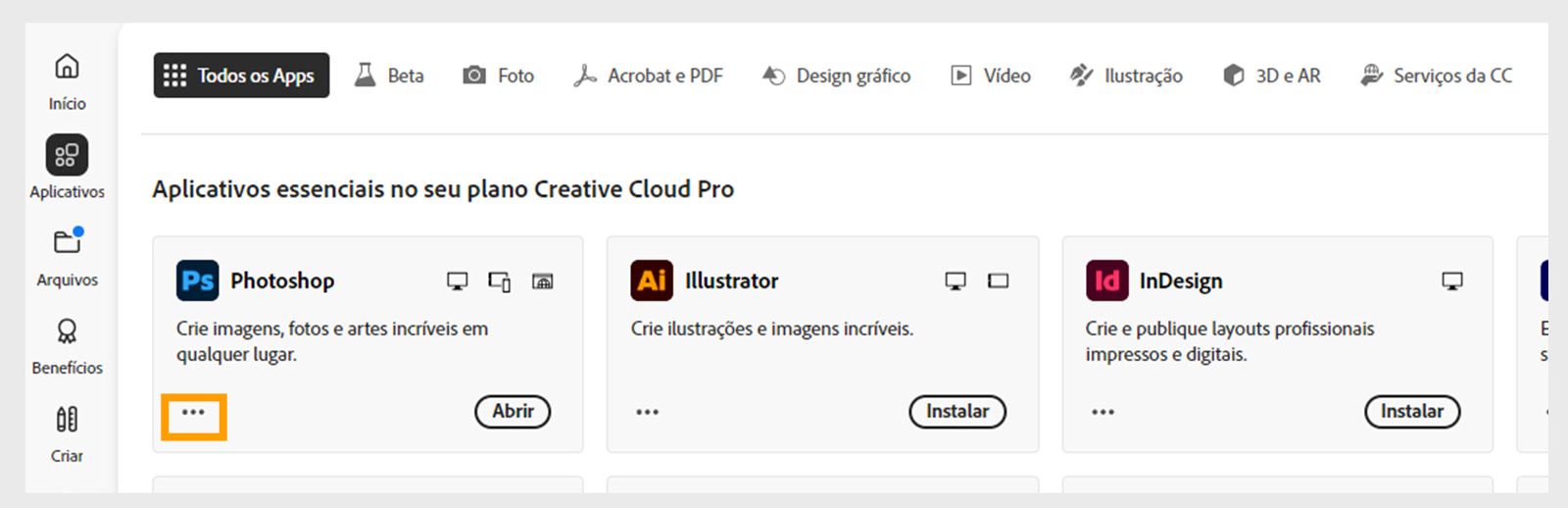The width and height of the screenshot is (1568, 508).
Task: Select the Todos os Apps tab
Action: tap(241, 76)
